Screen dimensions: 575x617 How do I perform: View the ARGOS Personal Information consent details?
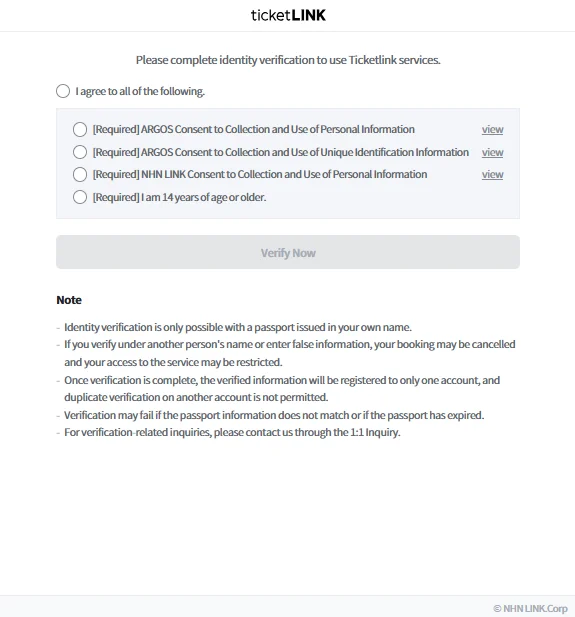(492, 129)
